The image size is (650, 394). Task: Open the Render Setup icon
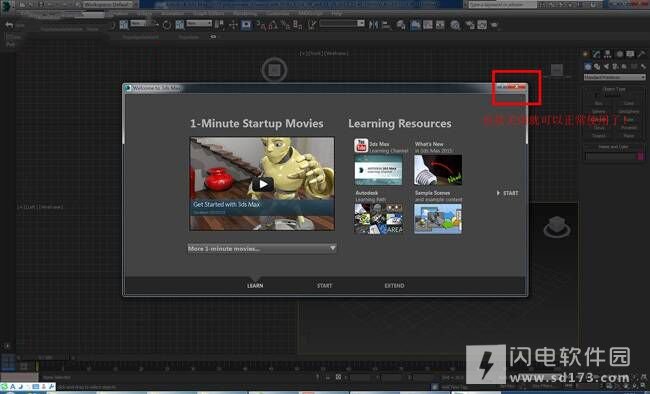[470, 25]
